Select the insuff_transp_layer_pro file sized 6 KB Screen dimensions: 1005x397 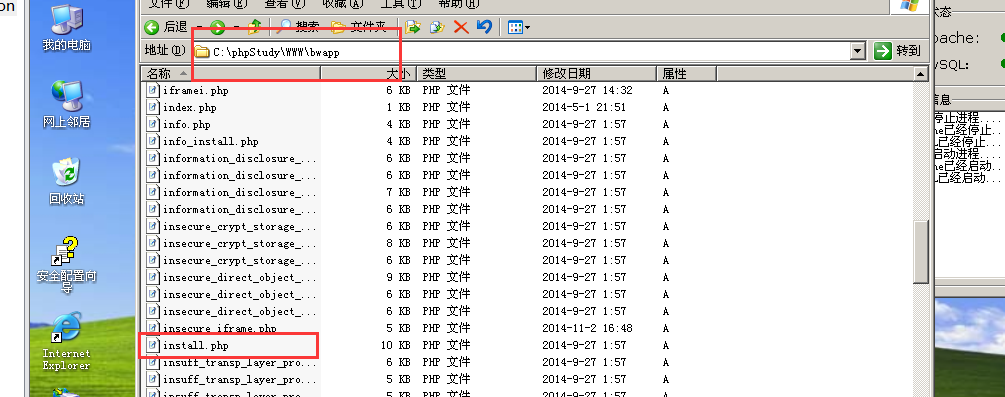click(240, 362)
